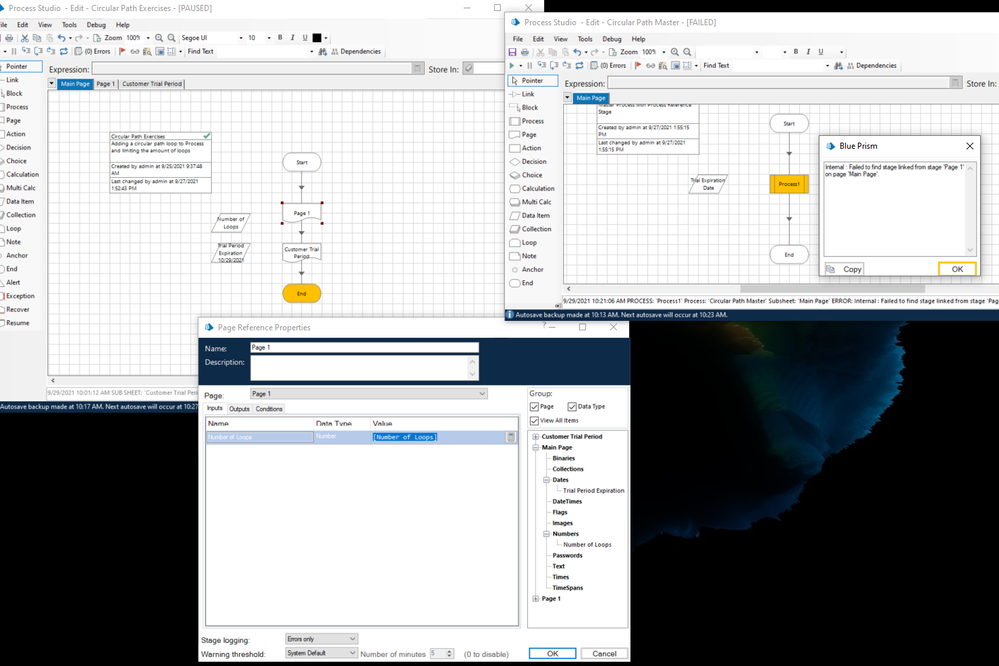Cancel the Page Reference Properties dialog

click(x=603, y=653)
